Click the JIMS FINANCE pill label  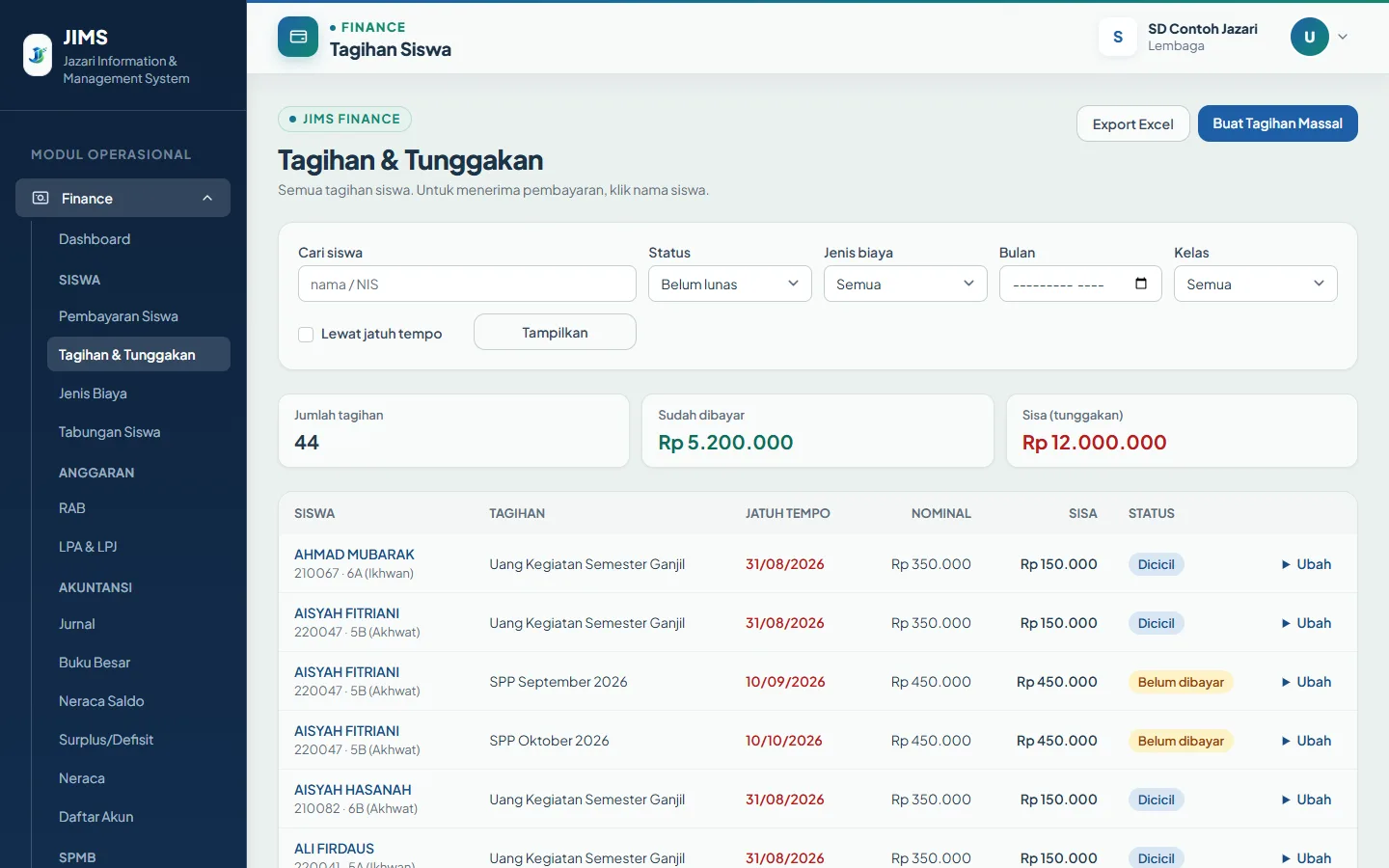click(345, 119)
